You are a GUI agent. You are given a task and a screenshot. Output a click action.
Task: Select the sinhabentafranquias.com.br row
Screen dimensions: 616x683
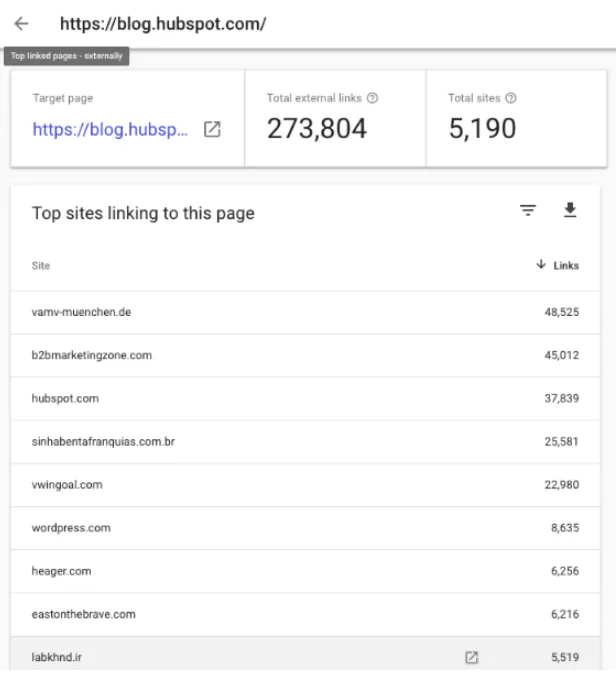[305, 442]
